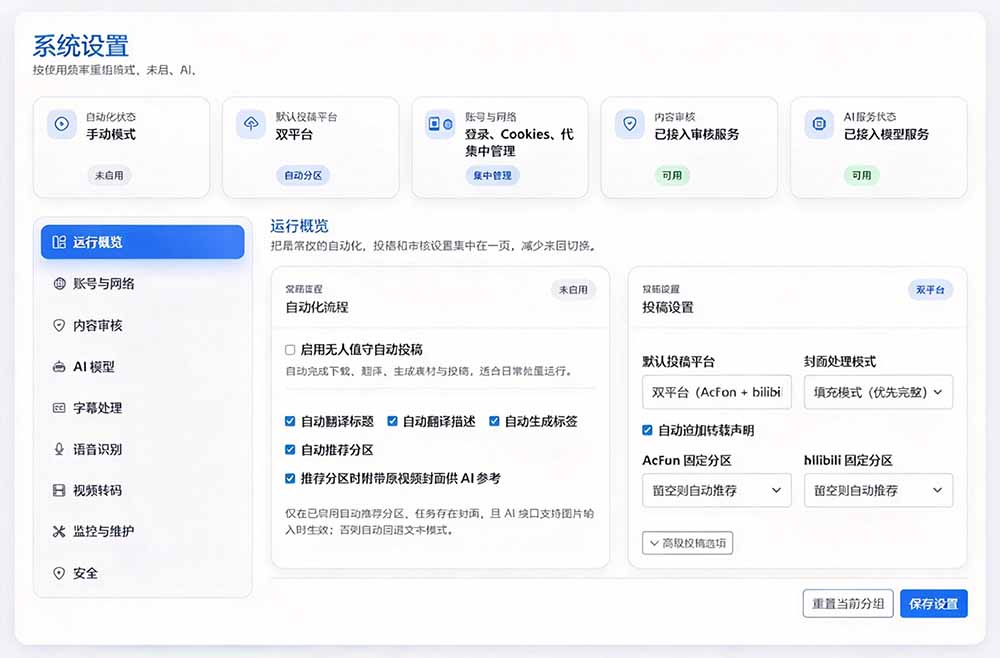Screen dimensions: 1000x658
Task: Click 可用 badge on 内容审核 card
Action: tap(672, 175)
